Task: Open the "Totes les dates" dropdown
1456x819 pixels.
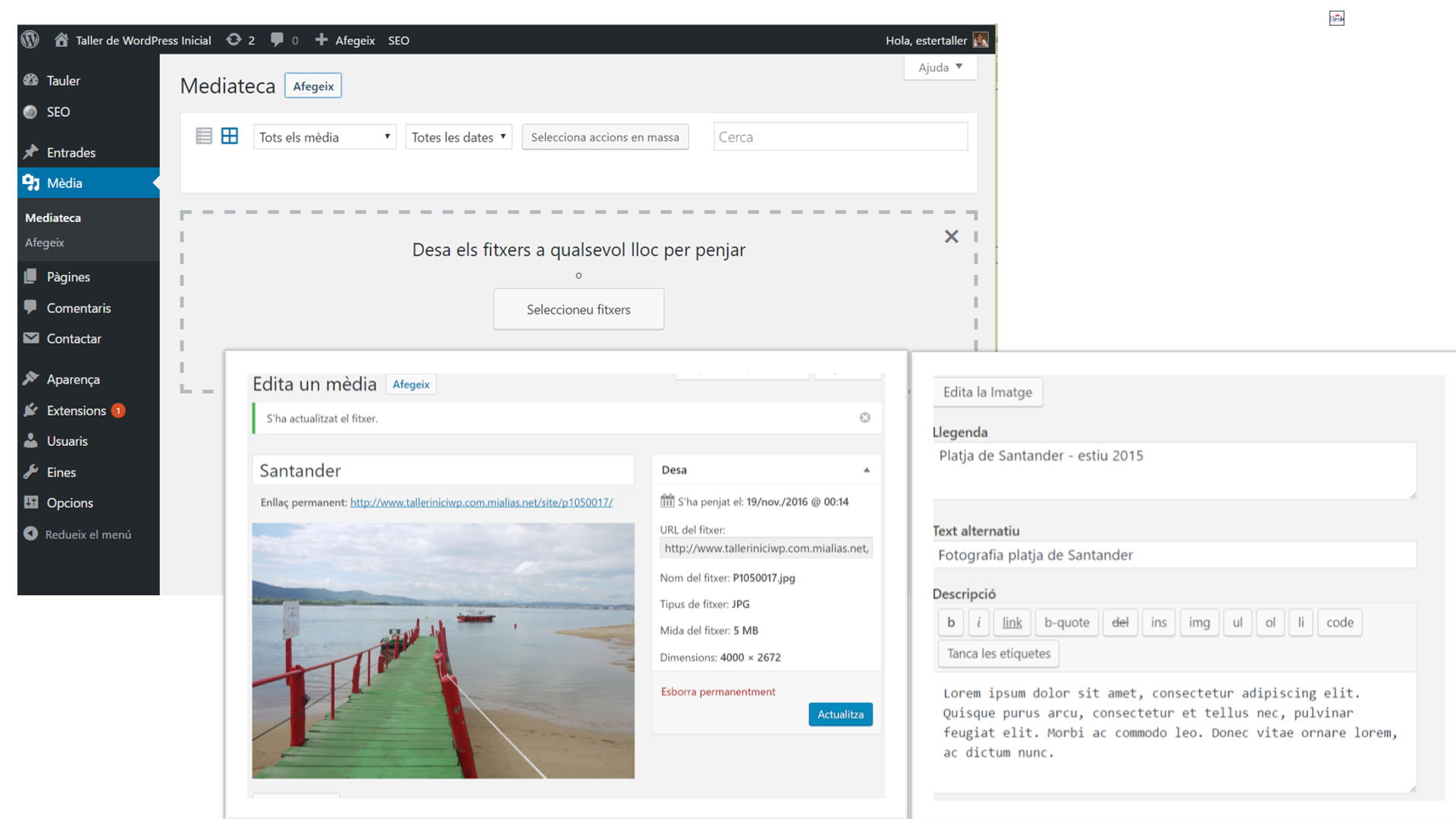Action: click(x=459, y=137)
